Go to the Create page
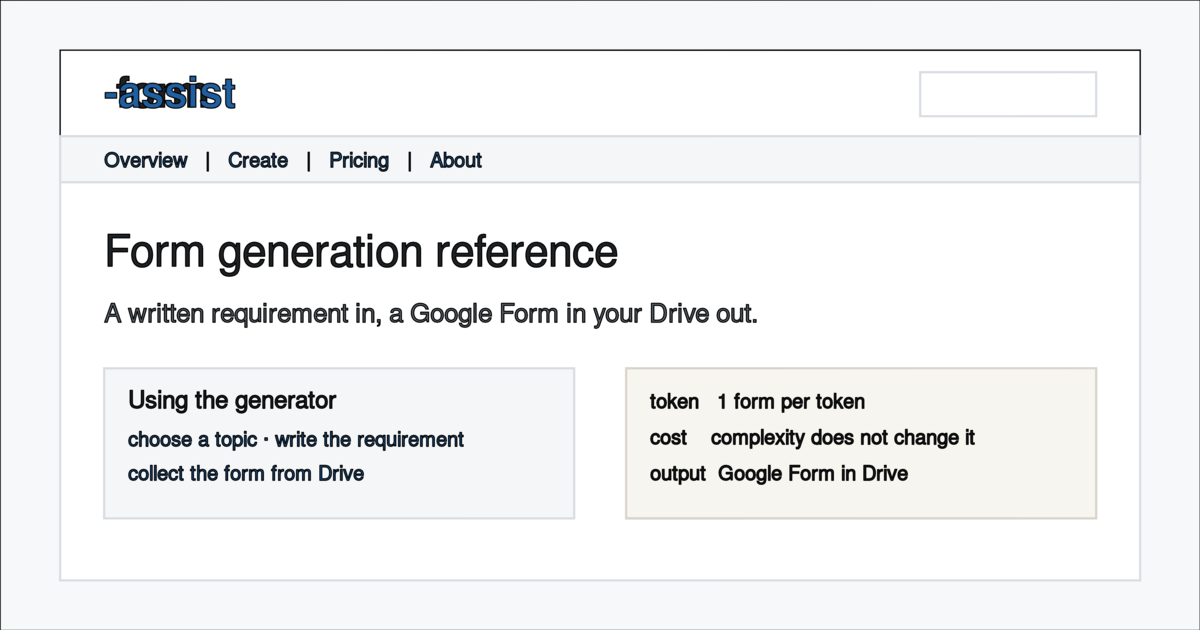Image resolution: width=1200 pixels, height=630 pixels. (x=258, y=160)
